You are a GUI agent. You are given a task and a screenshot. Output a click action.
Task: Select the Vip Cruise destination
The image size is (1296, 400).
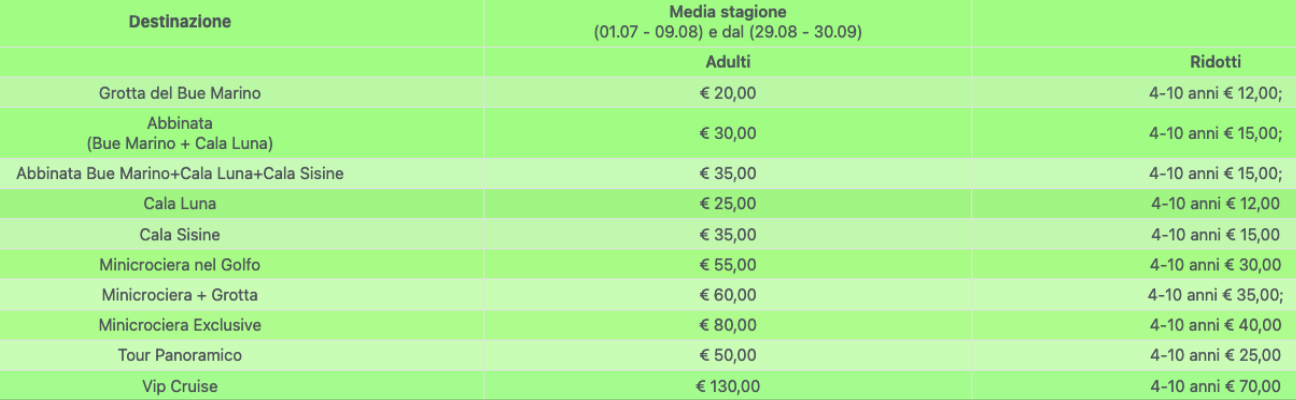(x=180, y=386)
